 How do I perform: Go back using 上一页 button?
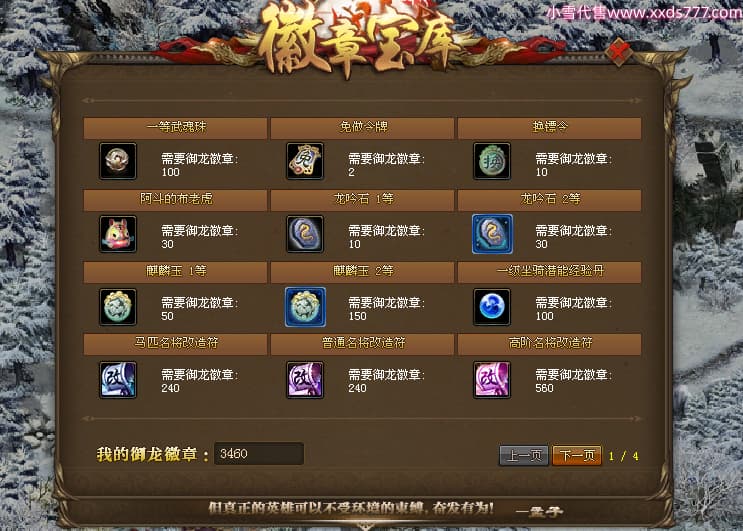click(x=524, y=456)
